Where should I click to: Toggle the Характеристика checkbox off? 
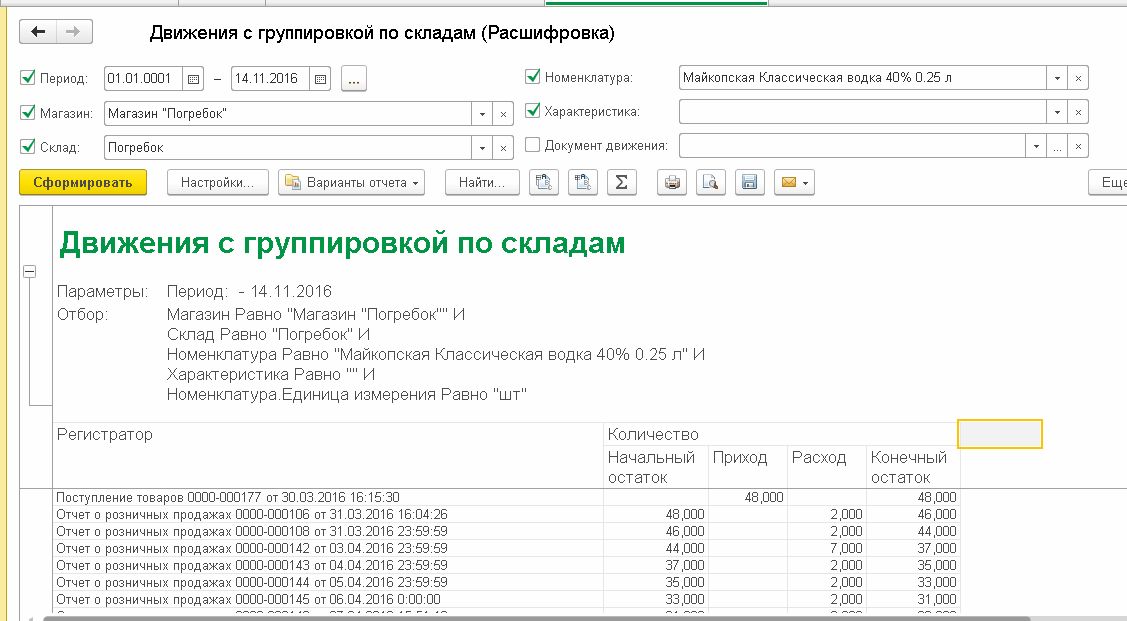tap(533, 111)
